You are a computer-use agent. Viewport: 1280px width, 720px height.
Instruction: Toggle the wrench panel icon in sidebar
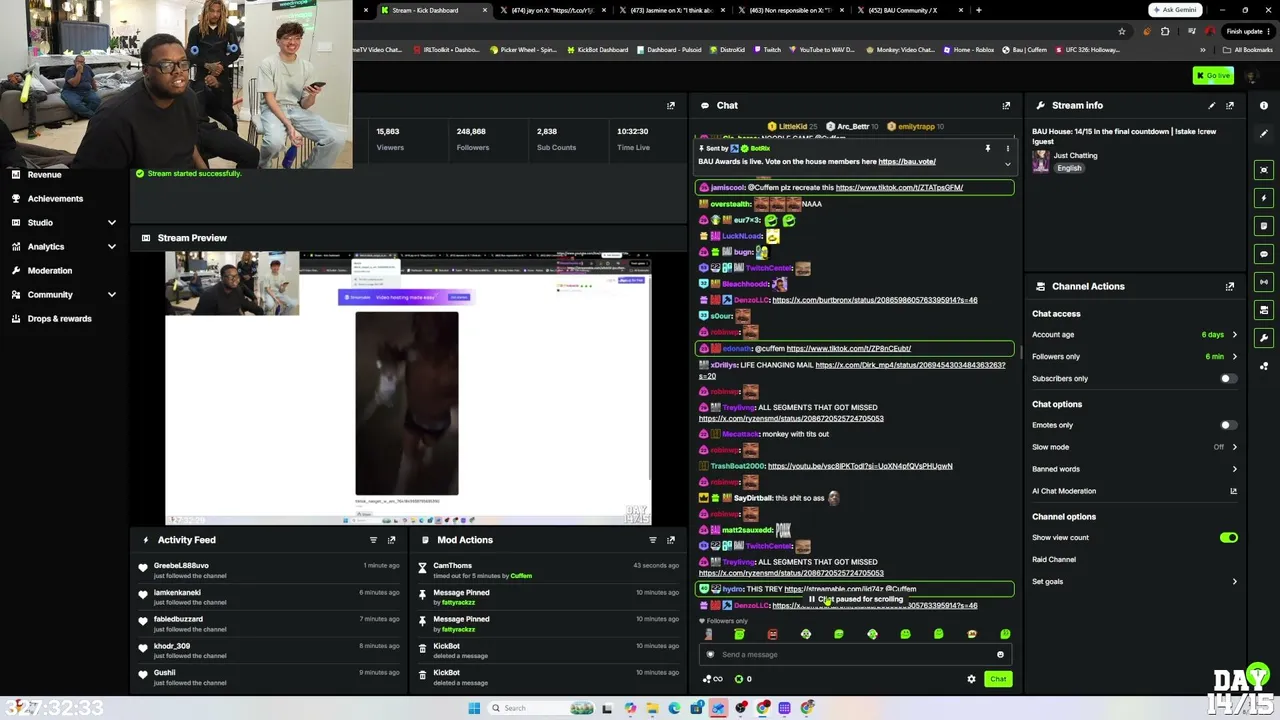pyautogui.click(x=1264, y=338)
